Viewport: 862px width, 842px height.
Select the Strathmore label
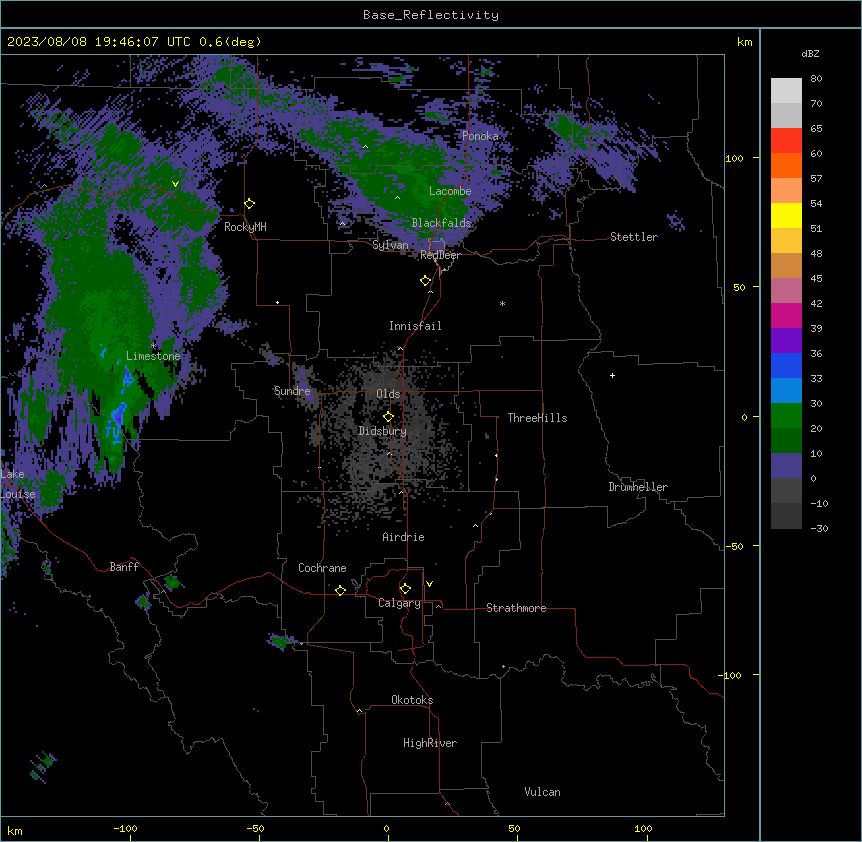point(516,608)
